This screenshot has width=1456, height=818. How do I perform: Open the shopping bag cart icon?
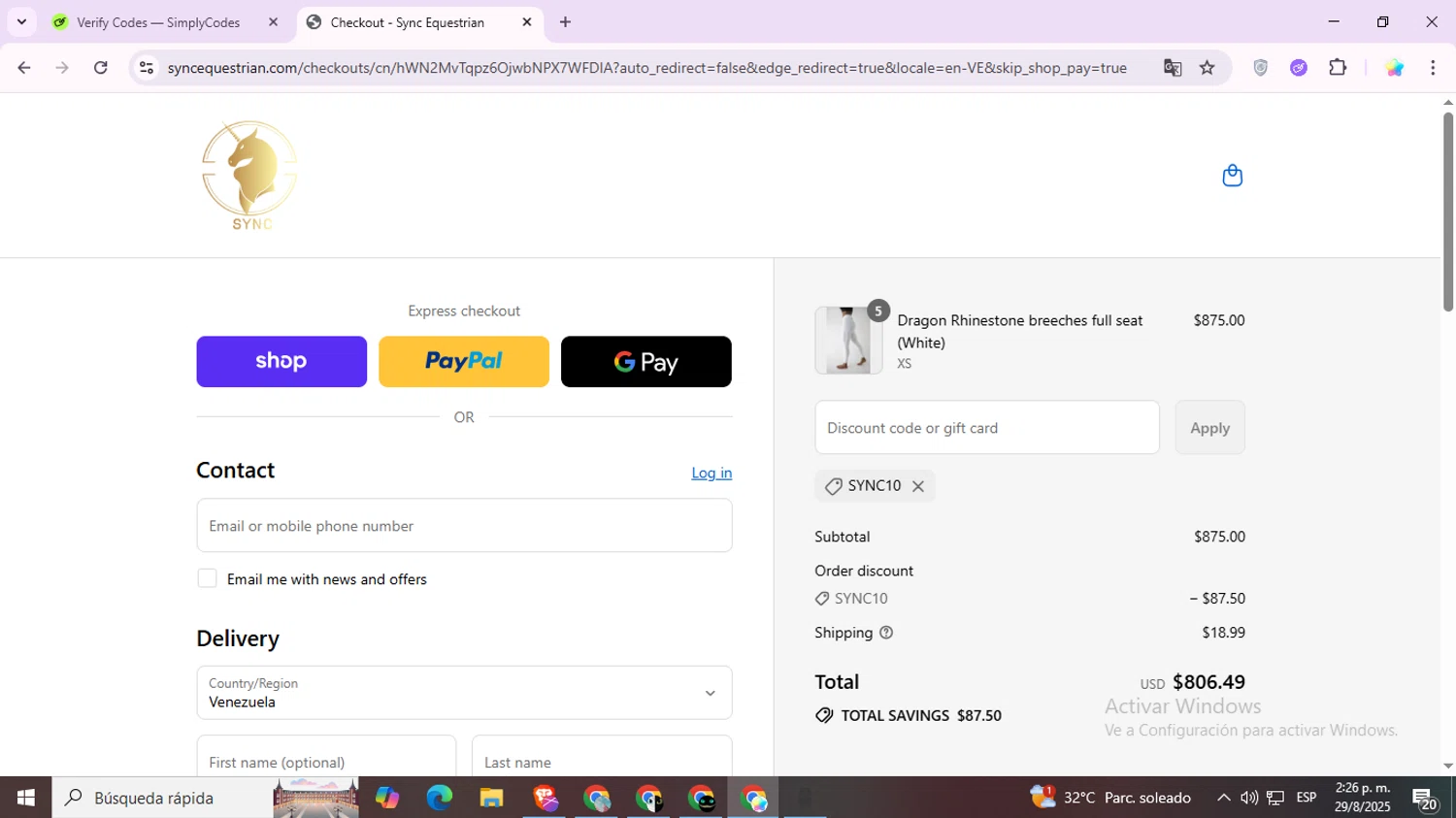coord(1232,176)
